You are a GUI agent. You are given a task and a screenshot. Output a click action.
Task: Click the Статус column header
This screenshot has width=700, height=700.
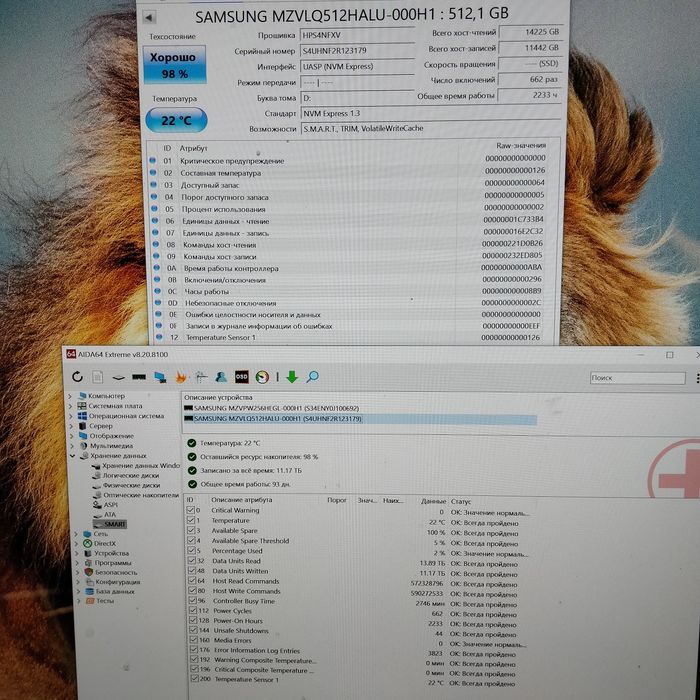pos(461,502)
